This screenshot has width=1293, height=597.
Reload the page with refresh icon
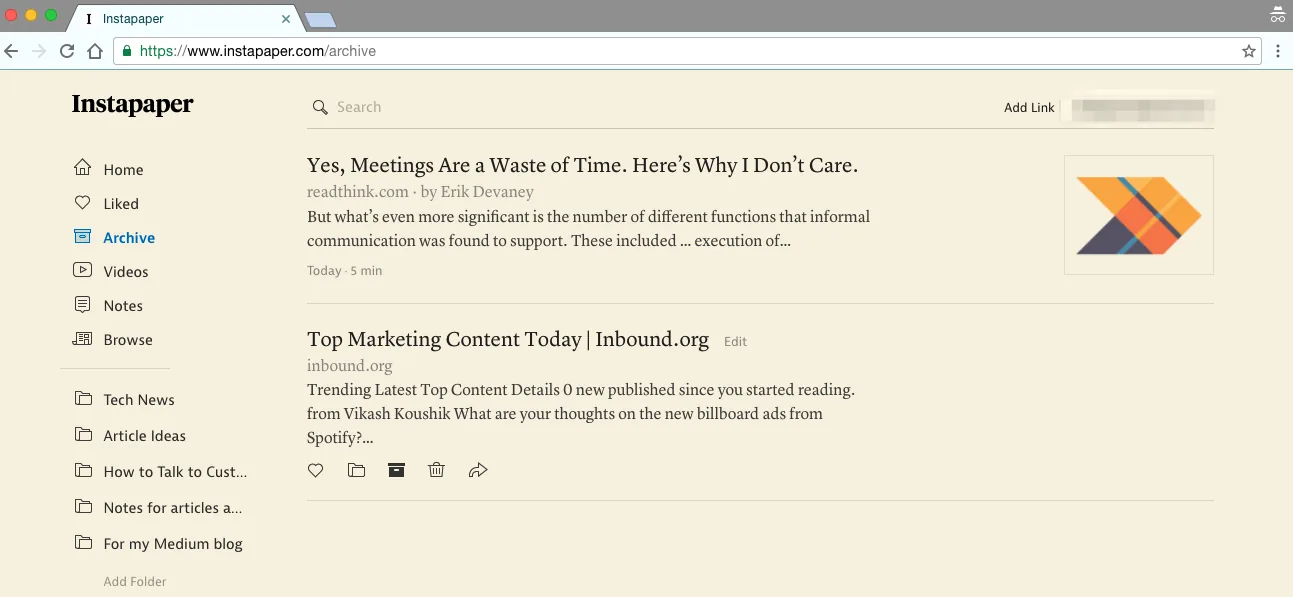click(x=67, y=51)
